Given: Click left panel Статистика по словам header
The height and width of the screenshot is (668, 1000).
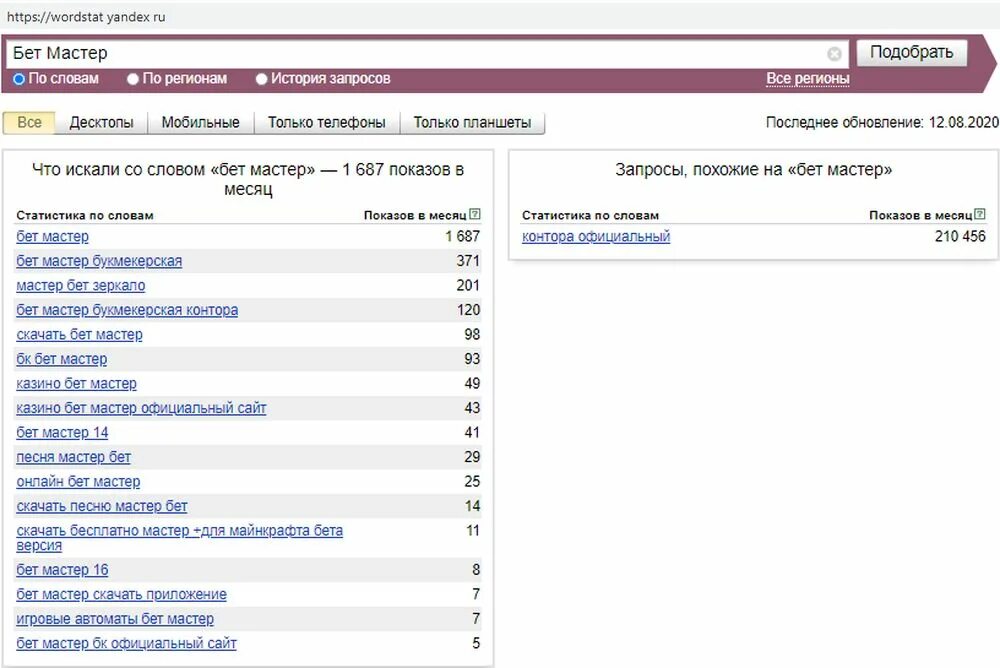Looking at the screenshot, I should coord(85,216).
